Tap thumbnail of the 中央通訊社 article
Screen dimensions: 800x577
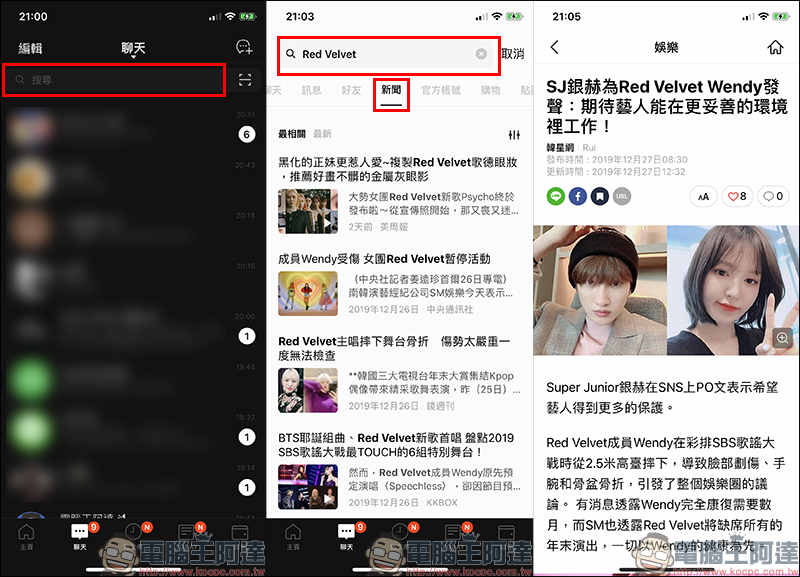pyautogui.click(x=308, y=293)
